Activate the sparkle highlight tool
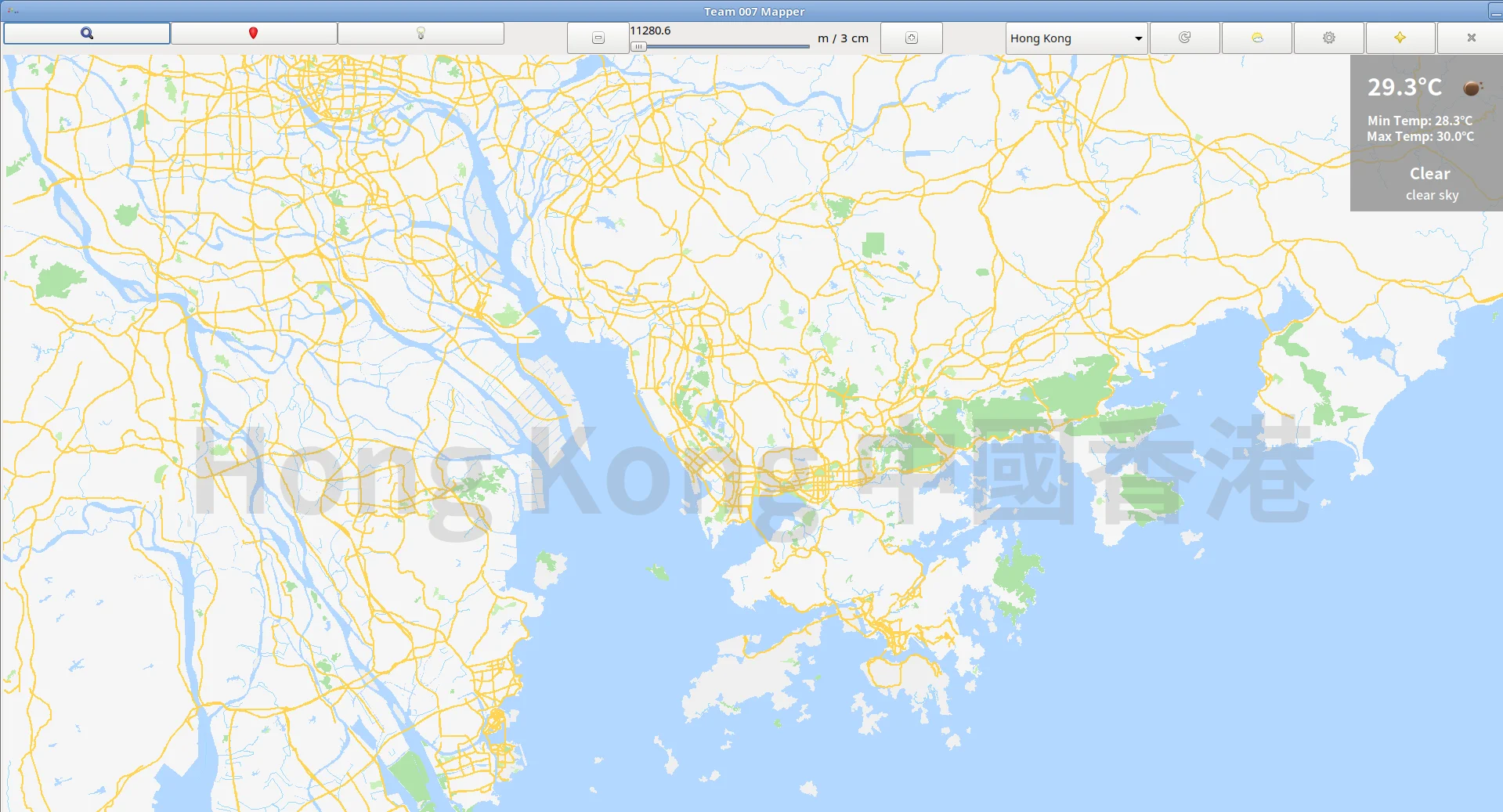Viewport: 1503px width, 812px height. click(x=1400, y=37)
